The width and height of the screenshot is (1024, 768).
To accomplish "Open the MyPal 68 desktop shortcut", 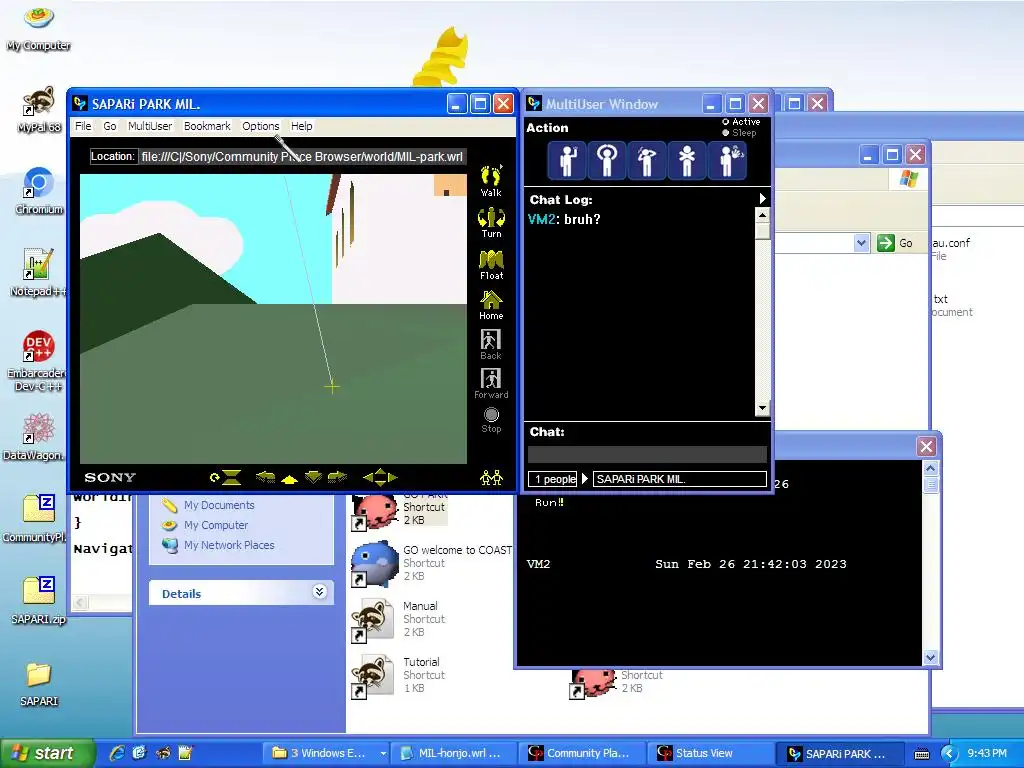I will [x=39, y=109].
